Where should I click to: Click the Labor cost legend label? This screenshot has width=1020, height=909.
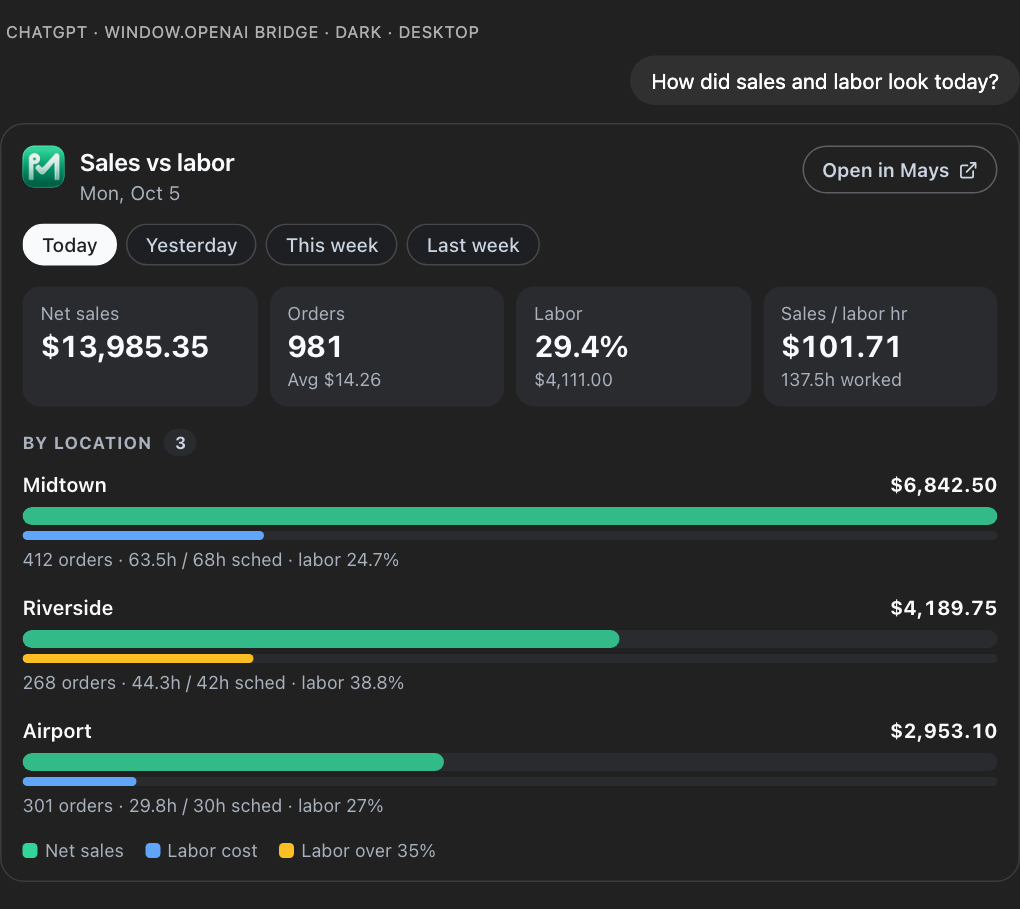pos(212,850)
